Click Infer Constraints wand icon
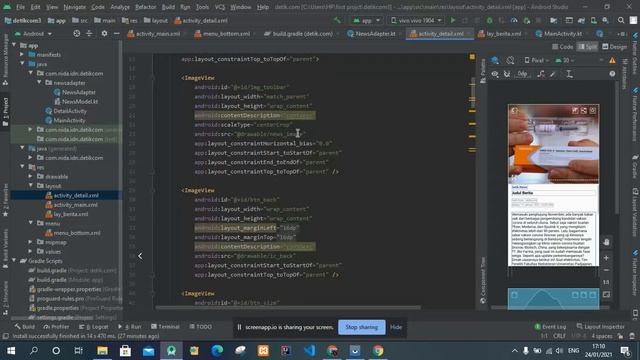This screenshot has height=360, width=640. pos(553,74)
